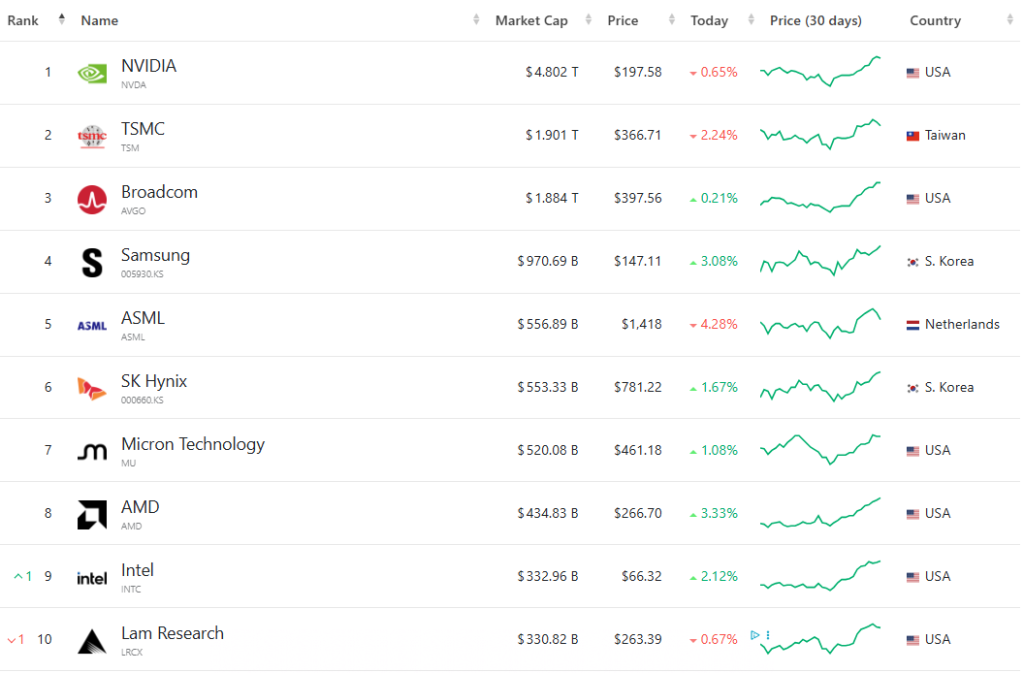The width and height of the screenshot is (1024, 673).
Task: Click the TSMC logo icon
Action: (92, 136)
